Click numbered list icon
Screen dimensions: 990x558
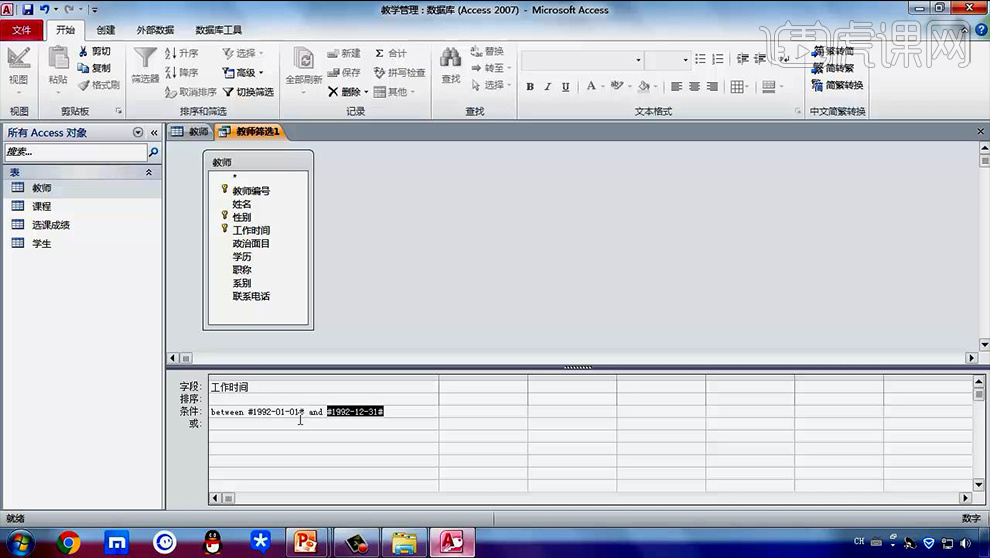[718, 59]
